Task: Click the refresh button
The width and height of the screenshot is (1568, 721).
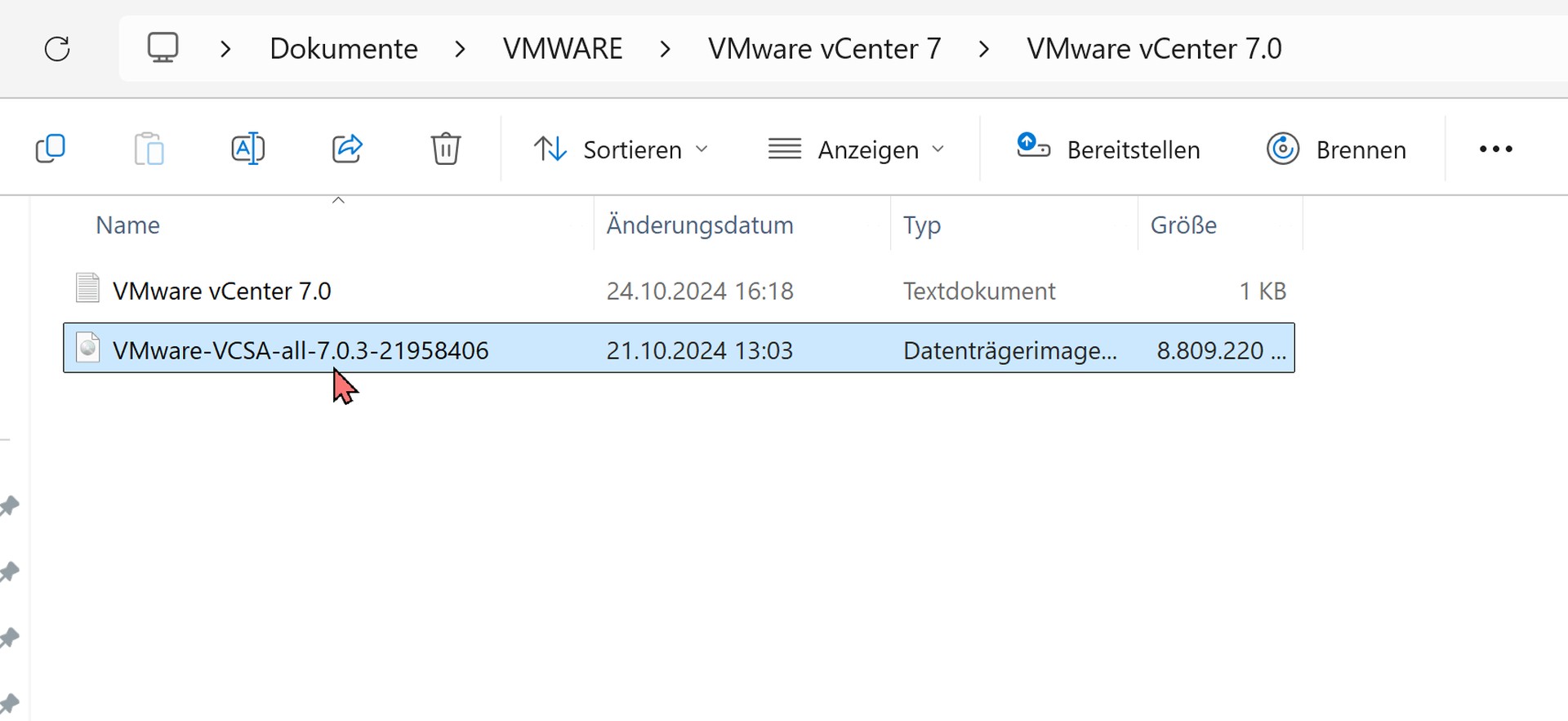Action: (57, 49)
